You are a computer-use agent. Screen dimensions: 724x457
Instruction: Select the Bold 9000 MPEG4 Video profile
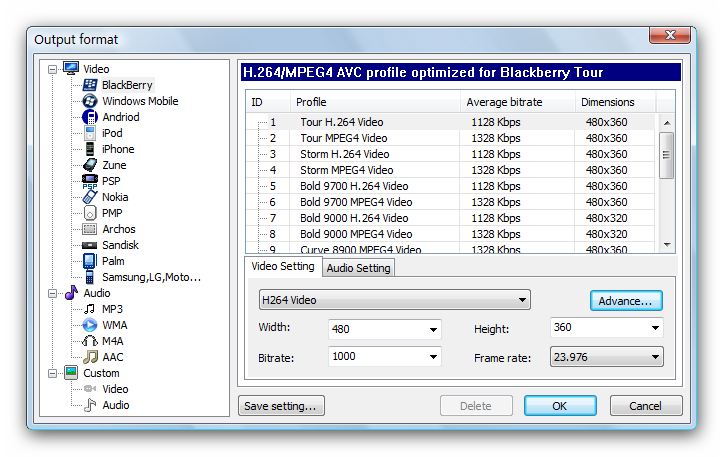pos(450,234)
